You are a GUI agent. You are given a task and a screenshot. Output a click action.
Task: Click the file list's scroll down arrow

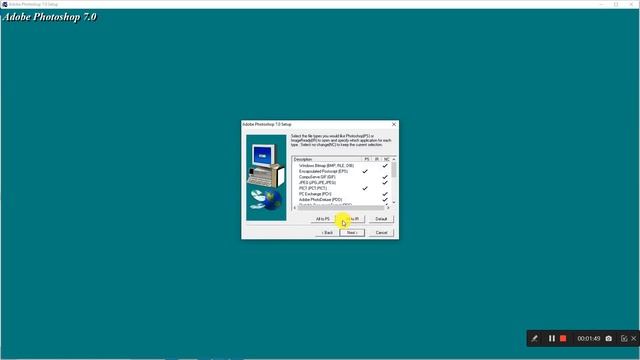click(x=394, y=202)
